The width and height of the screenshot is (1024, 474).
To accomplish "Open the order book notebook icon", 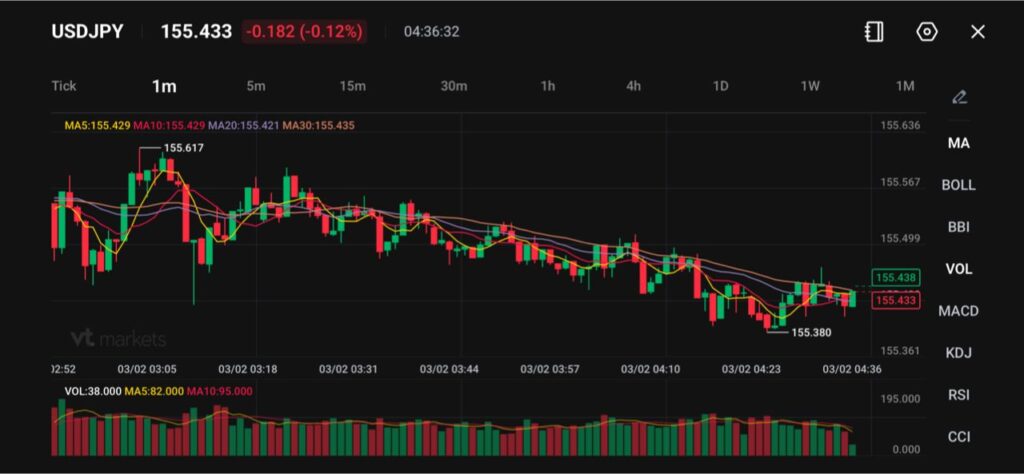I will (874, 32).
